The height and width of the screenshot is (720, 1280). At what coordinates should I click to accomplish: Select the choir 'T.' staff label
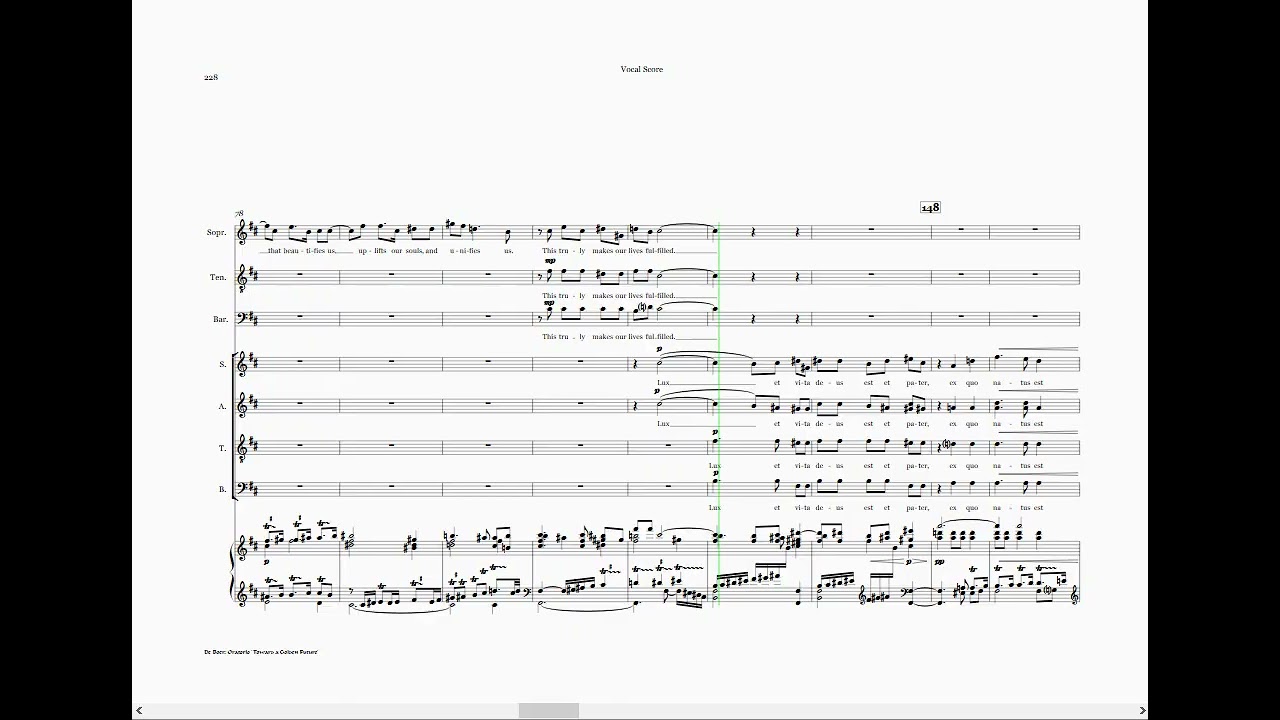pyautogui.click(x=223, y=448)
